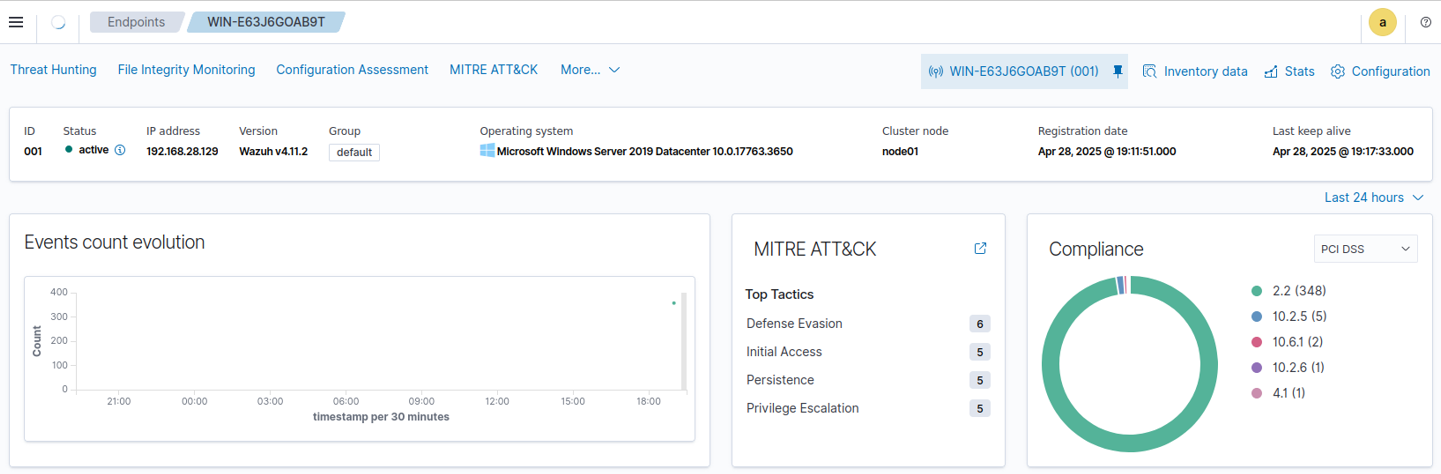The height and width of the screenshot is (474, 1441).
Task: Click the last keep alive timestamp
Action: (1343, 151)
